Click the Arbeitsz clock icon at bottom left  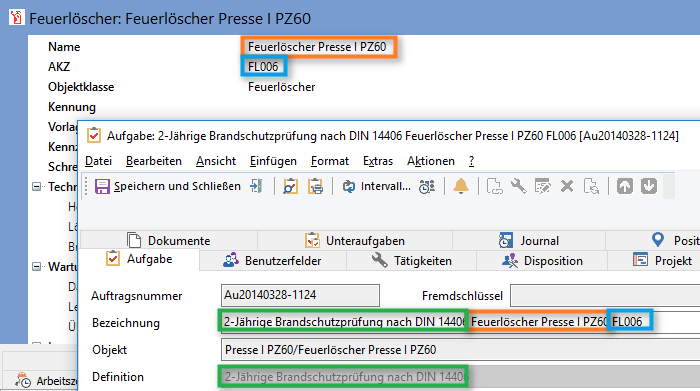click(x=23, y=380)
